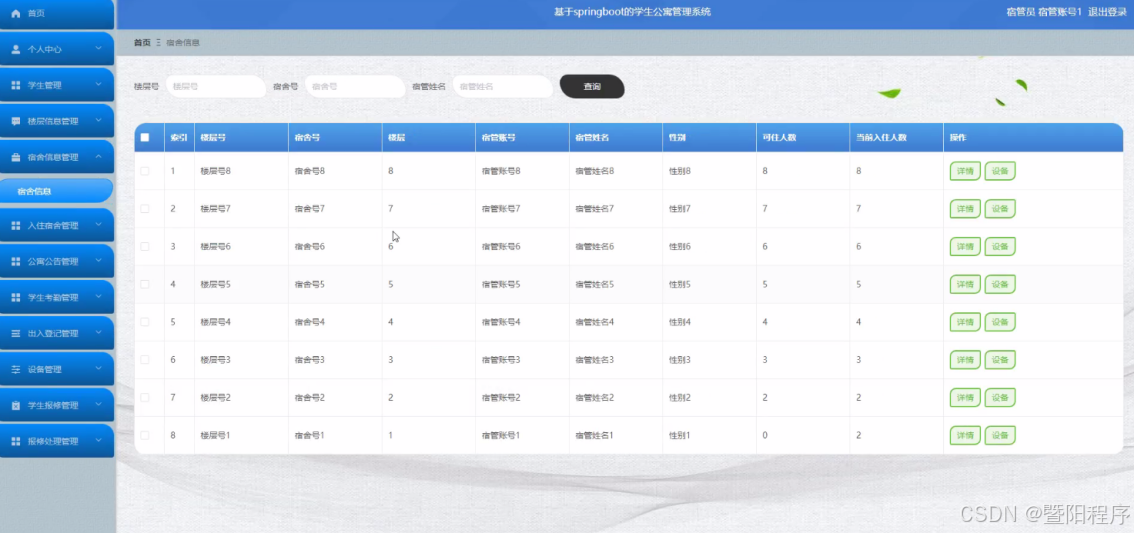This screenshot has height=534, width=1134.
Task: Expand 楼层信息管理 with its chevron arrow
Action: tap(99, 121)
